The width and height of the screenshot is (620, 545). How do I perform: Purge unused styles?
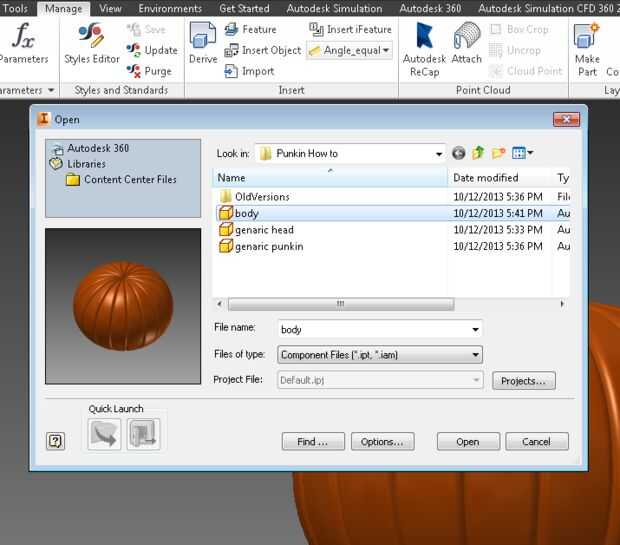coord(149,71)
